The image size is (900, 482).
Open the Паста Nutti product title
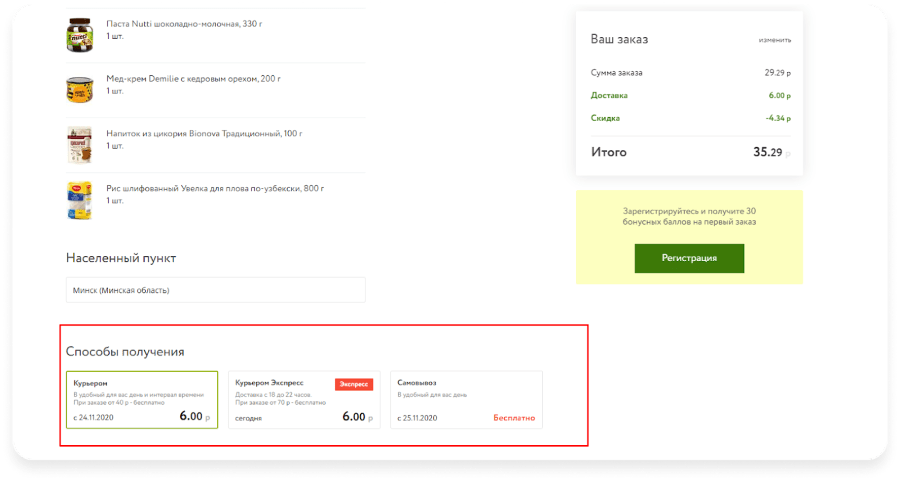pyautogui.click(x=184, y=24)
